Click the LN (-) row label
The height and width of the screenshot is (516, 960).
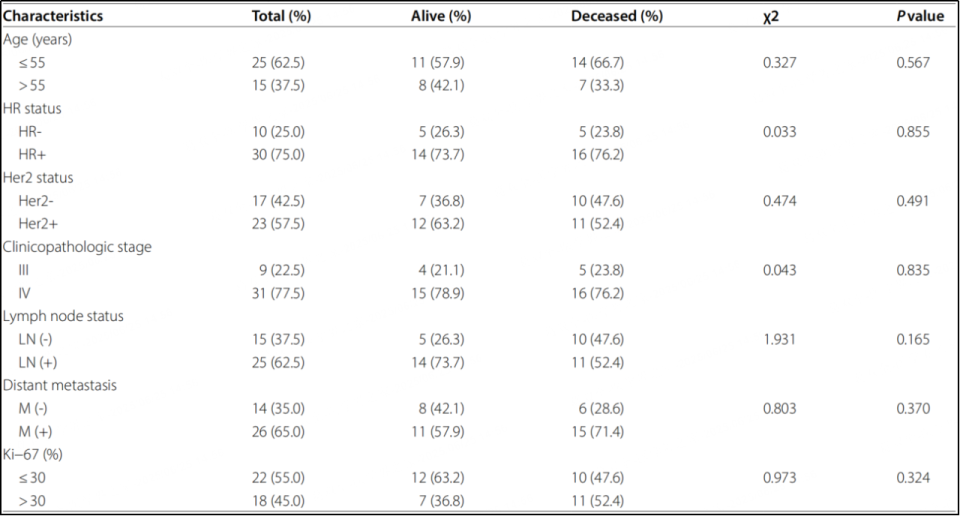(x=37, y=339)
